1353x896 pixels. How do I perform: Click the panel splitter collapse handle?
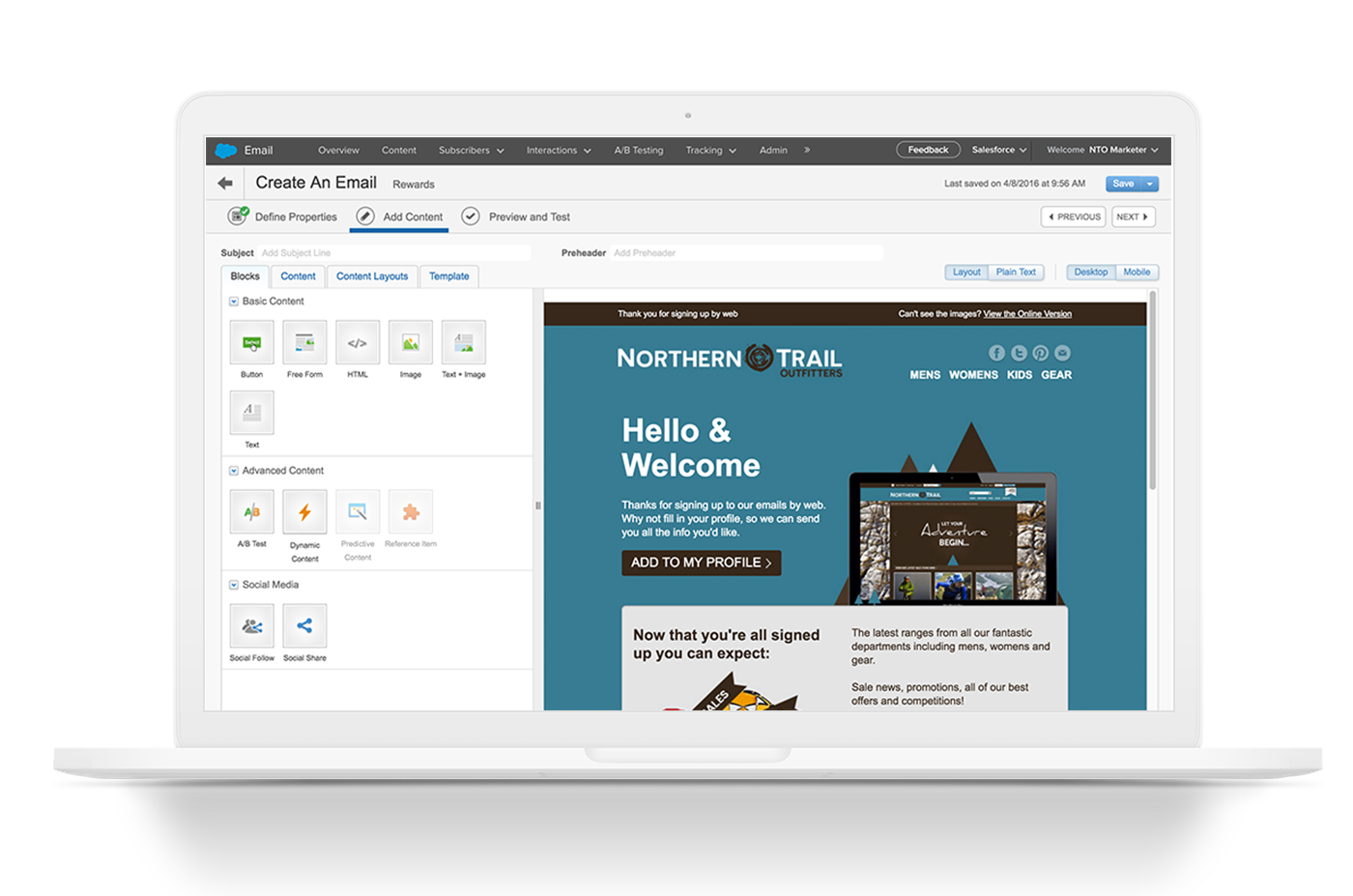[538, 506]
